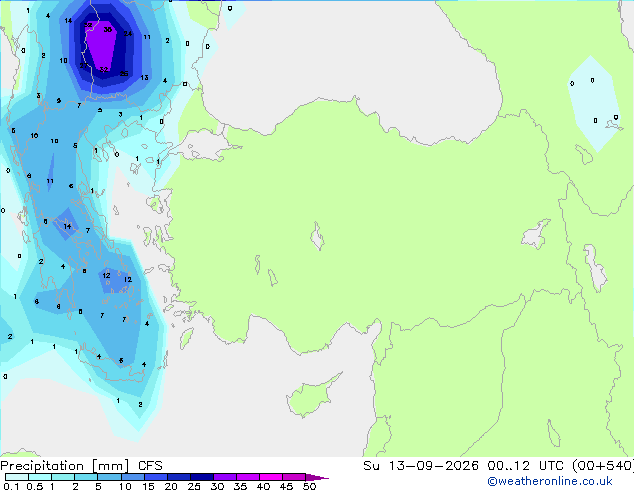Click the '(00+540)' forecast offset text
Screen dimensions: 634x490
(x=602, y=466)
